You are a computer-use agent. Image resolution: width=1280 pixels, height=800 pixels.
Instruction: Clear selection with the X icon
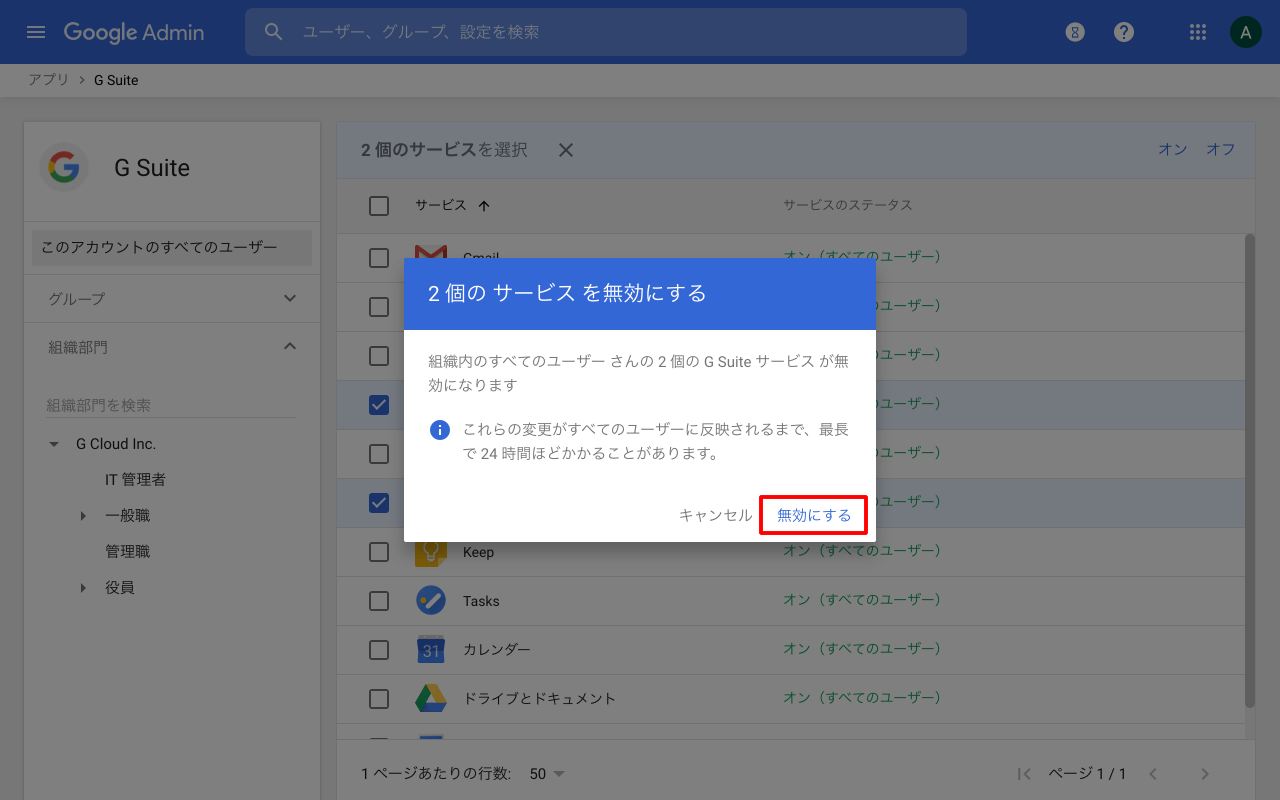click(x=566, y=150)
